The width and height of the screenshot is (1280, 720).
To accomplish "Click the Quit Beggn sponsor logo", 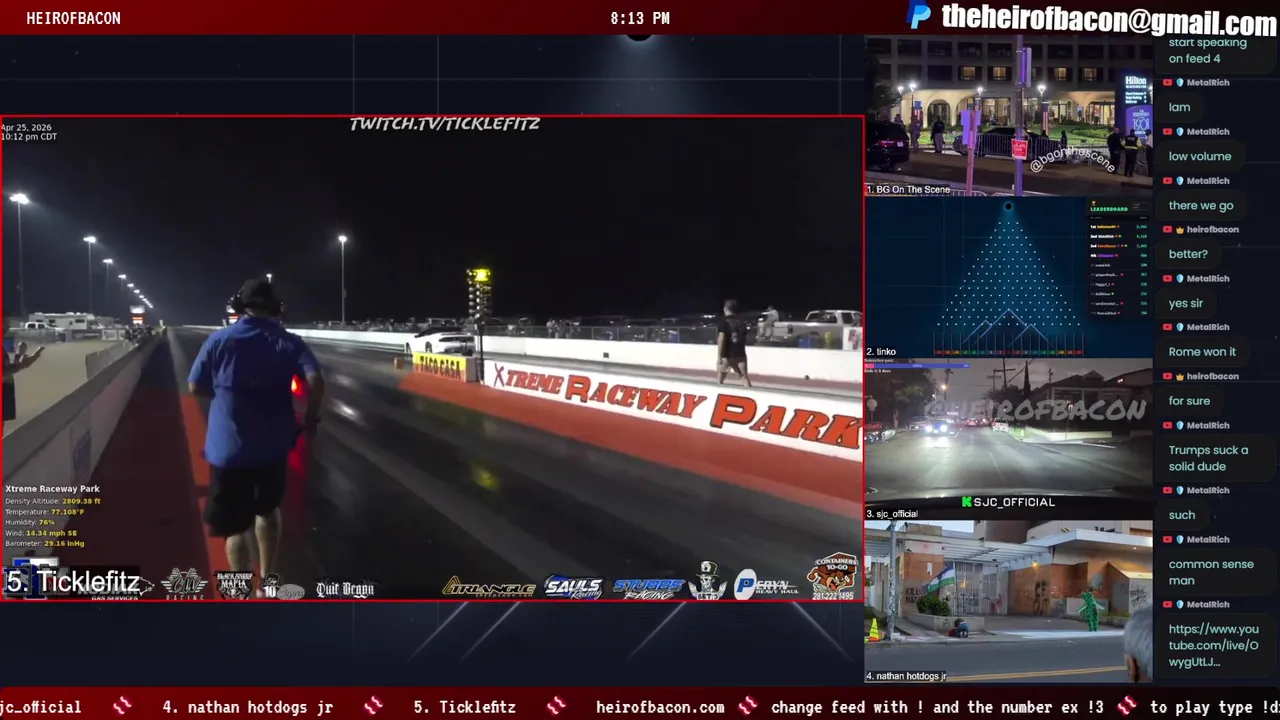I will 344,589.
